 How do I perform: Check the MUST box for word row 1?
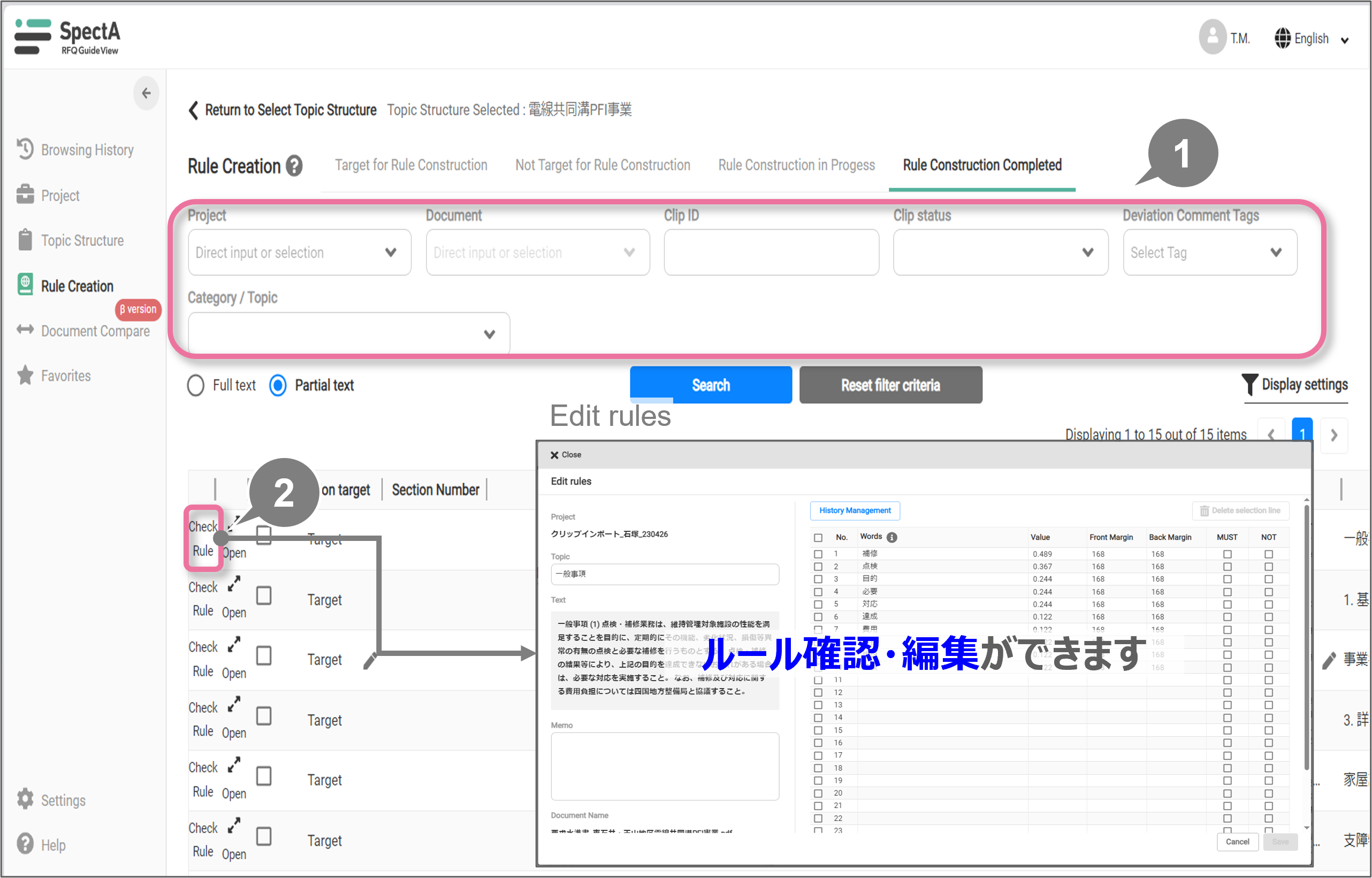pos(1227,554)
